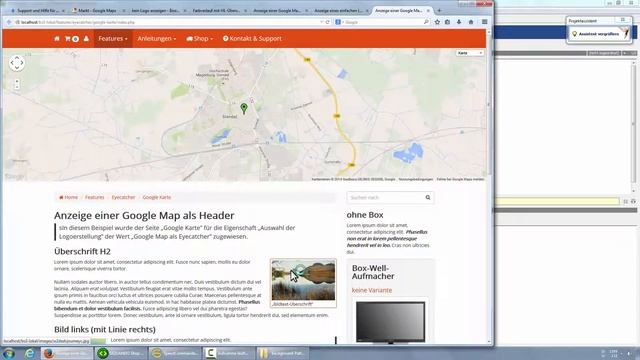The image size is (640, 360).
Task: Click the Firefox home icon in toolbar
Action: click(x=471, y=22)
